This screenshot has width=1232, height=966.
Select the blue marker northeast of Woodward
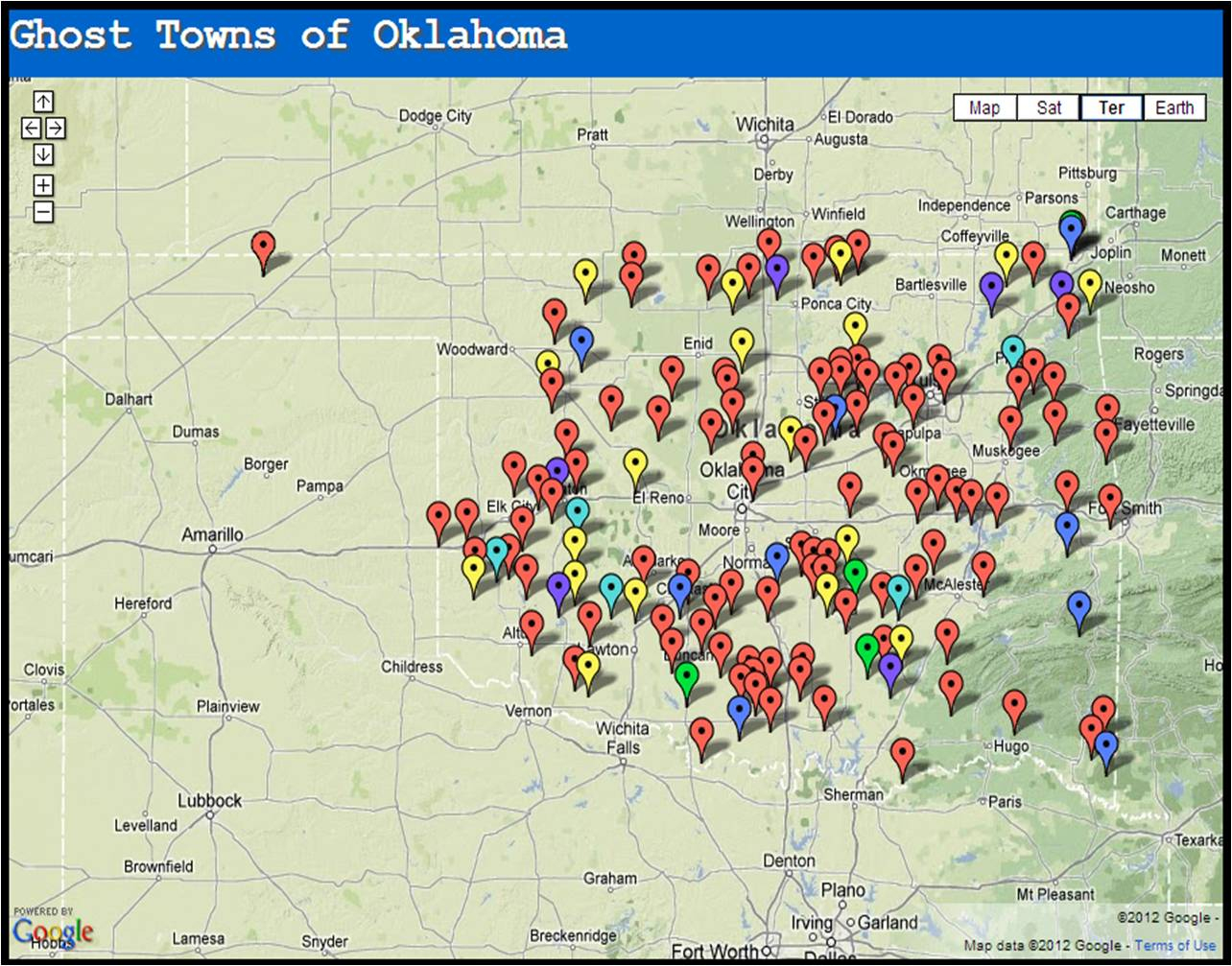(x=580, y=342)
